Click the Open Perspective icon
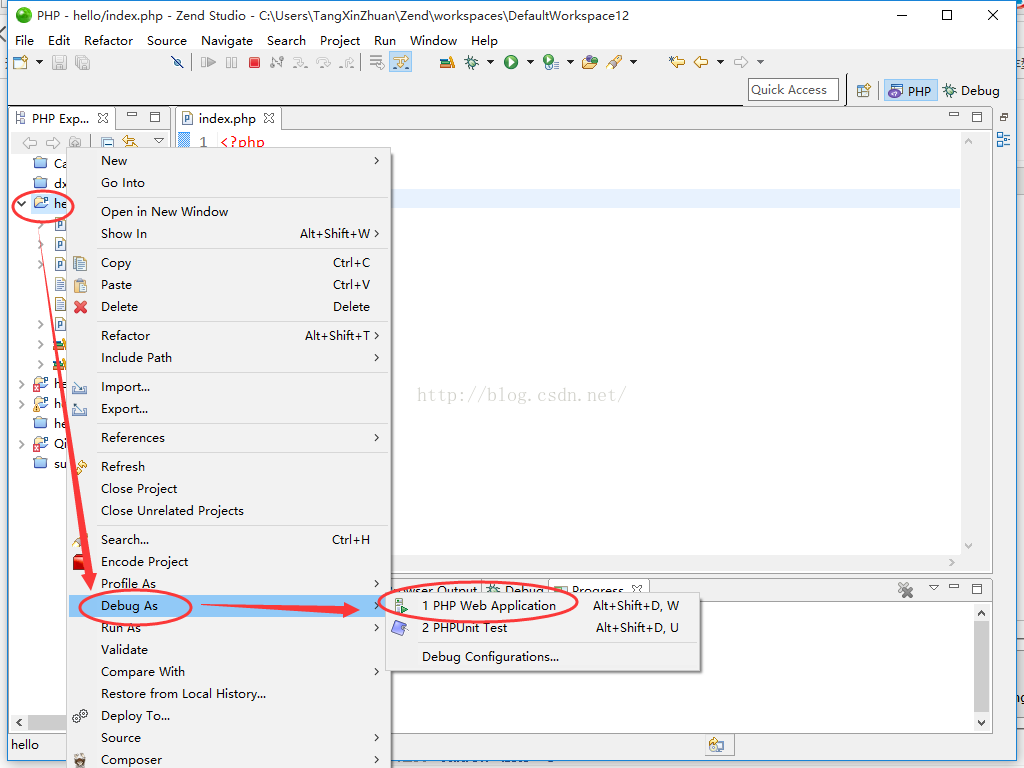The width and height of the screenshot is (1024, 768). tap(863, 90)
